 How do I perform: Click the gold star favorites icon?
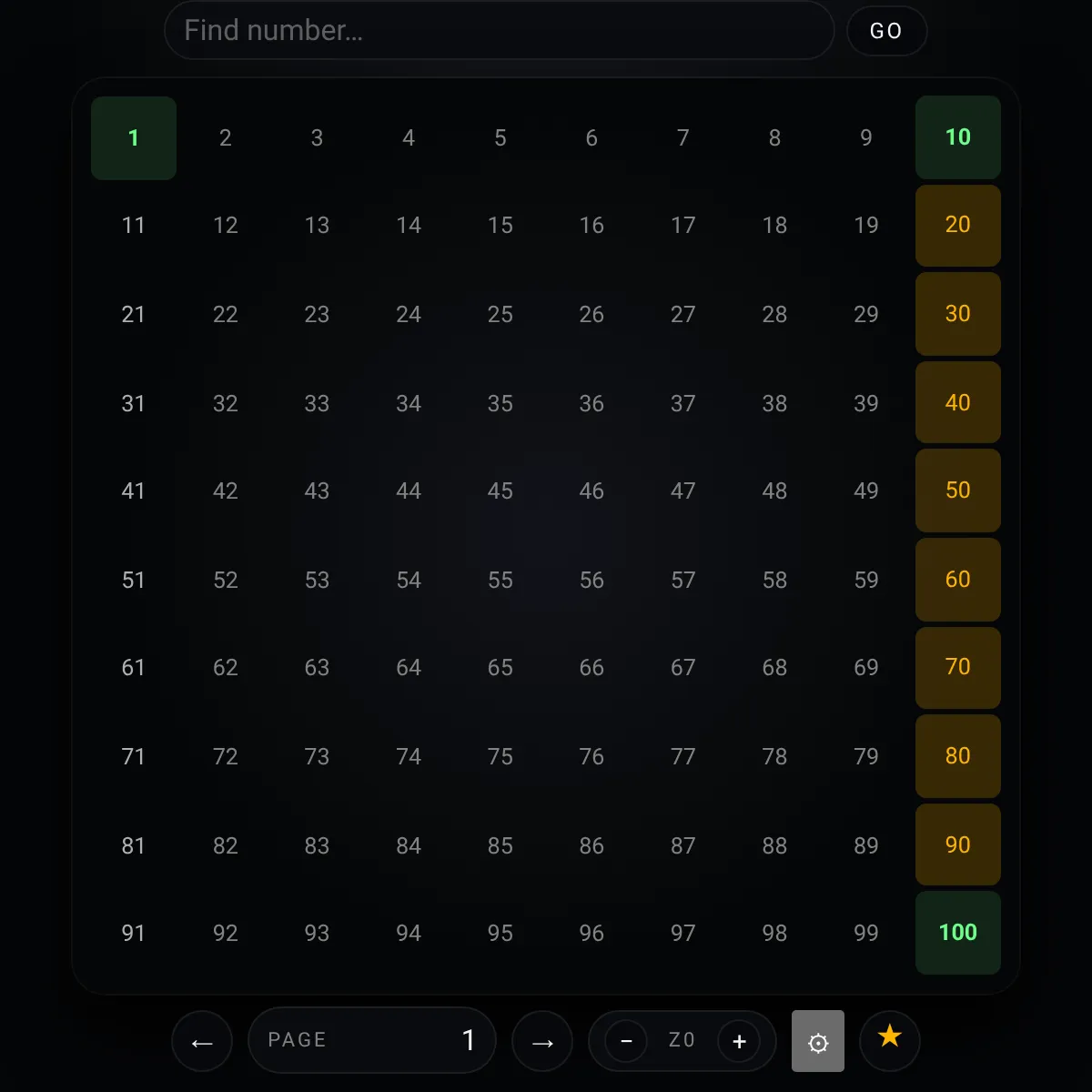(x=890, y=1037)
